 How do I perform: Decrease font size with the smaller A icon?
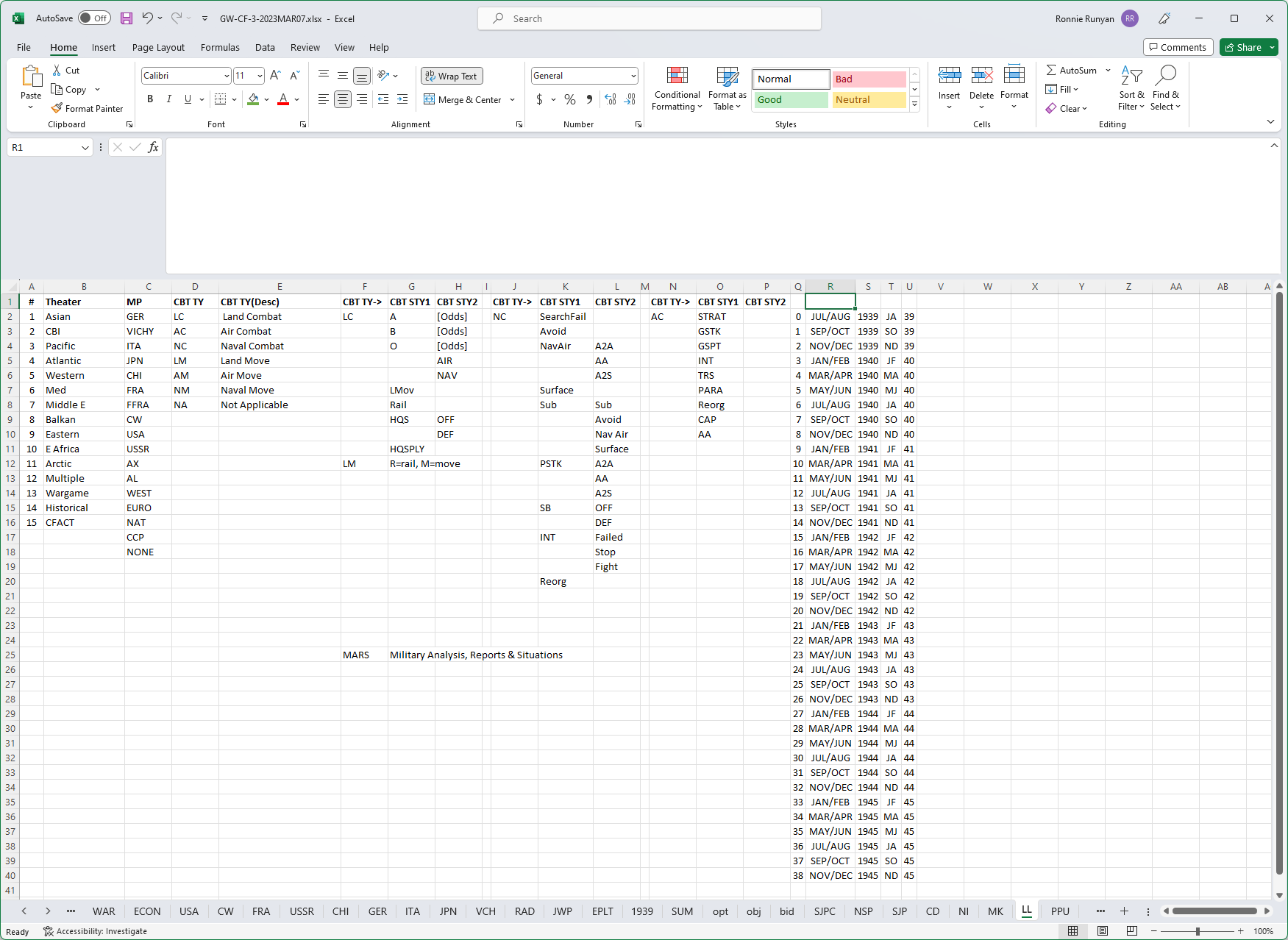(x=295, y=76)
